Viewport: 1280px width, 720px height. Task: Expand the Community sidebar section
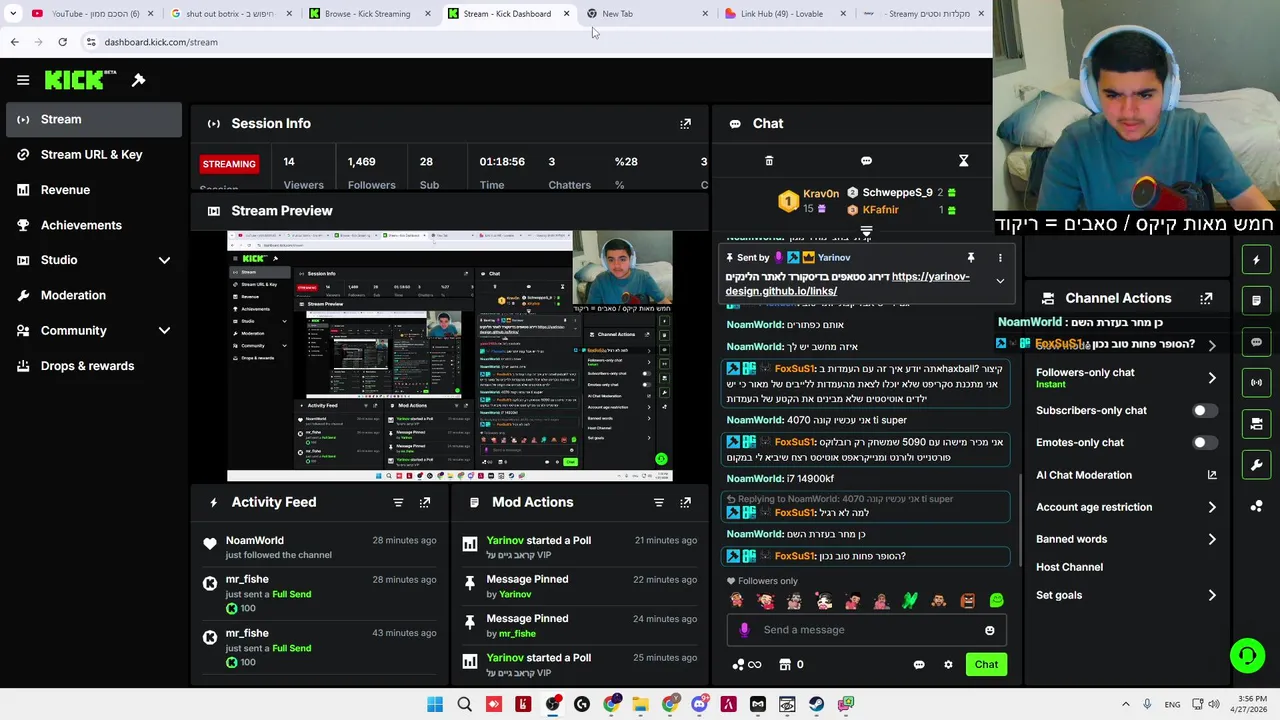pyautogui.click(x=164, y=330)
